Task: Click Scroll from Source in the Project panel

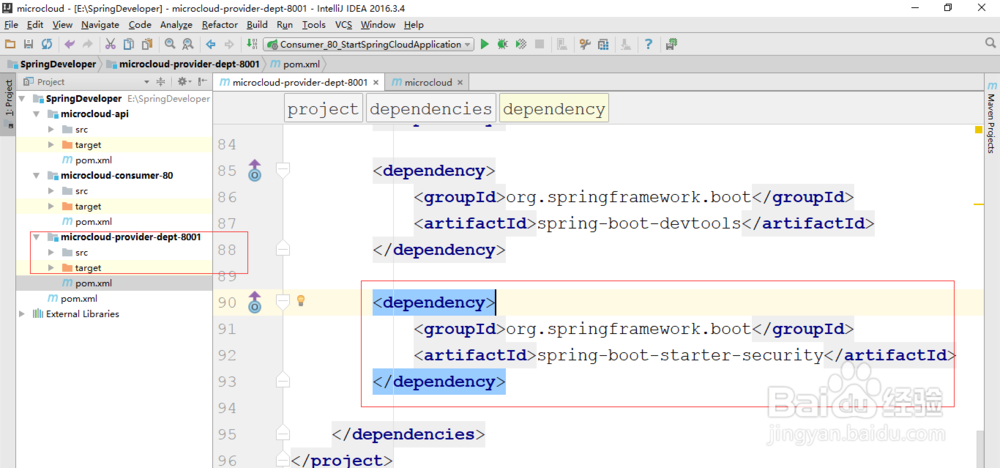Action: click(161, 82)
